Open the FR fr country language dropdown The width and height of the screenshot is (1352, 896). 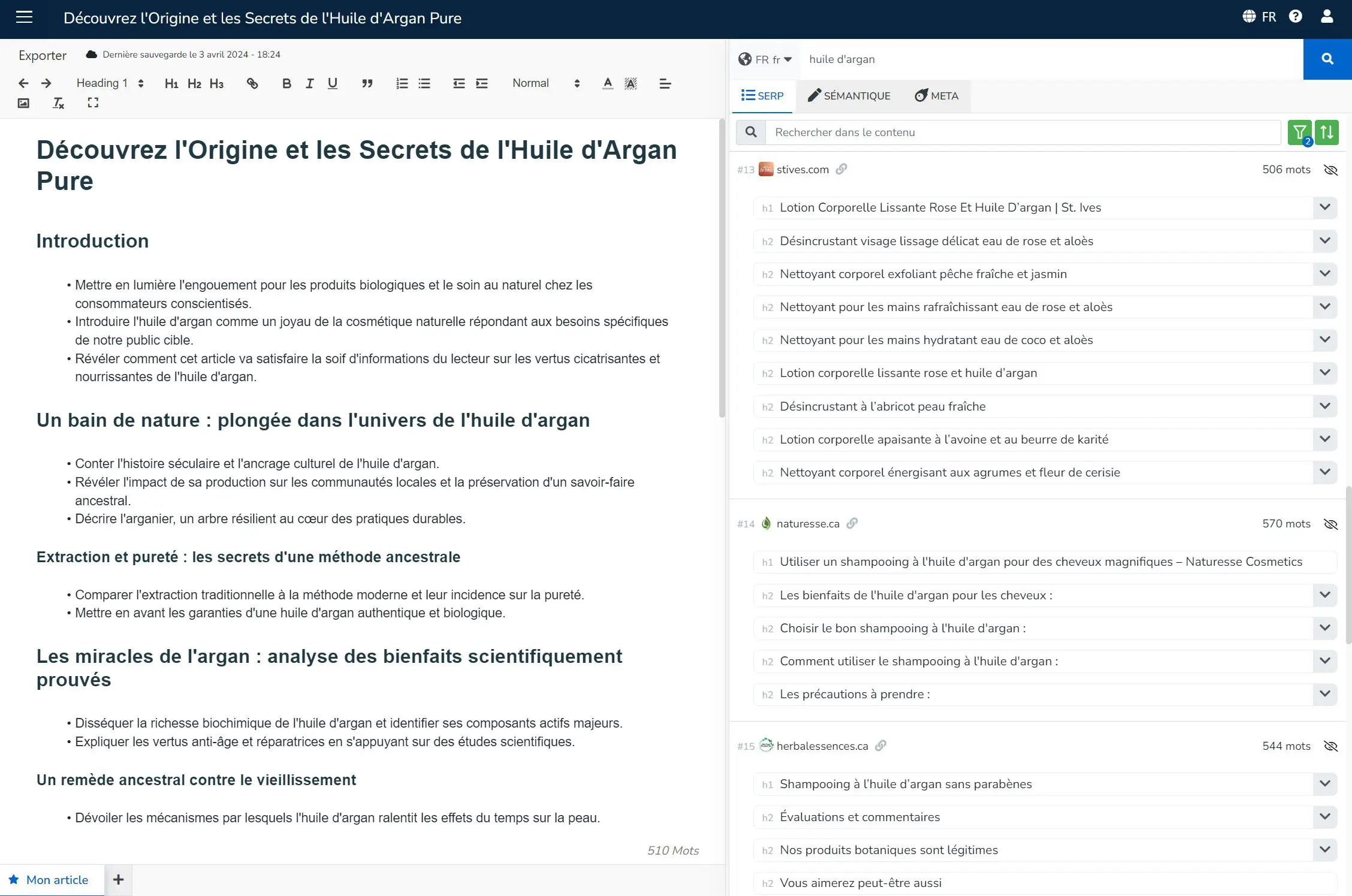click(x=766, y=59)
